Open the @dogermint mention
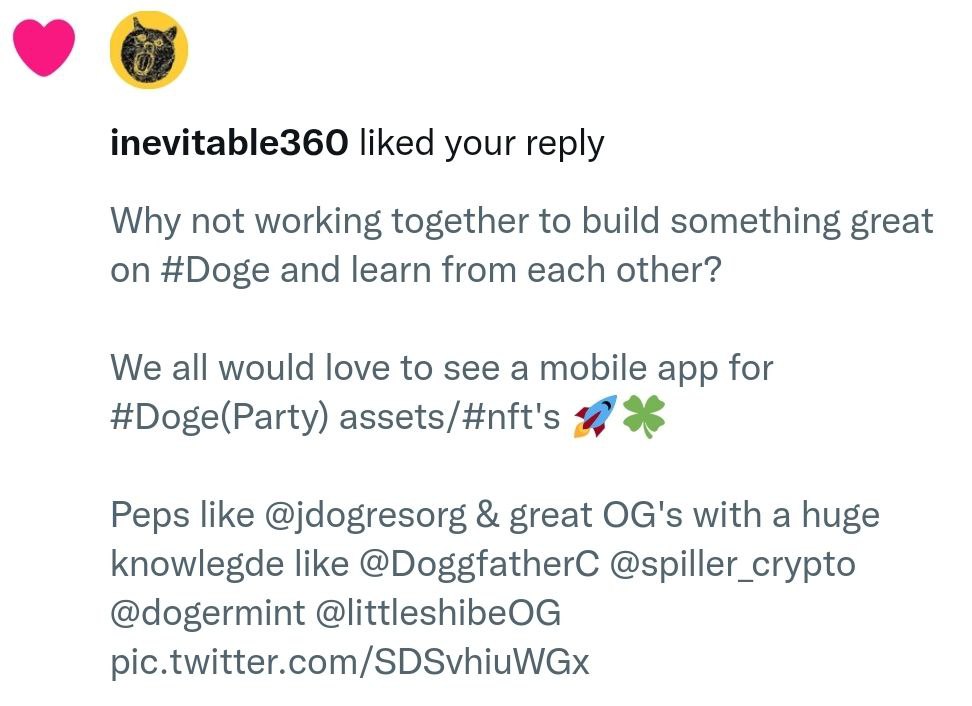The height and width of the screenshot is (706, 972). 208,613
